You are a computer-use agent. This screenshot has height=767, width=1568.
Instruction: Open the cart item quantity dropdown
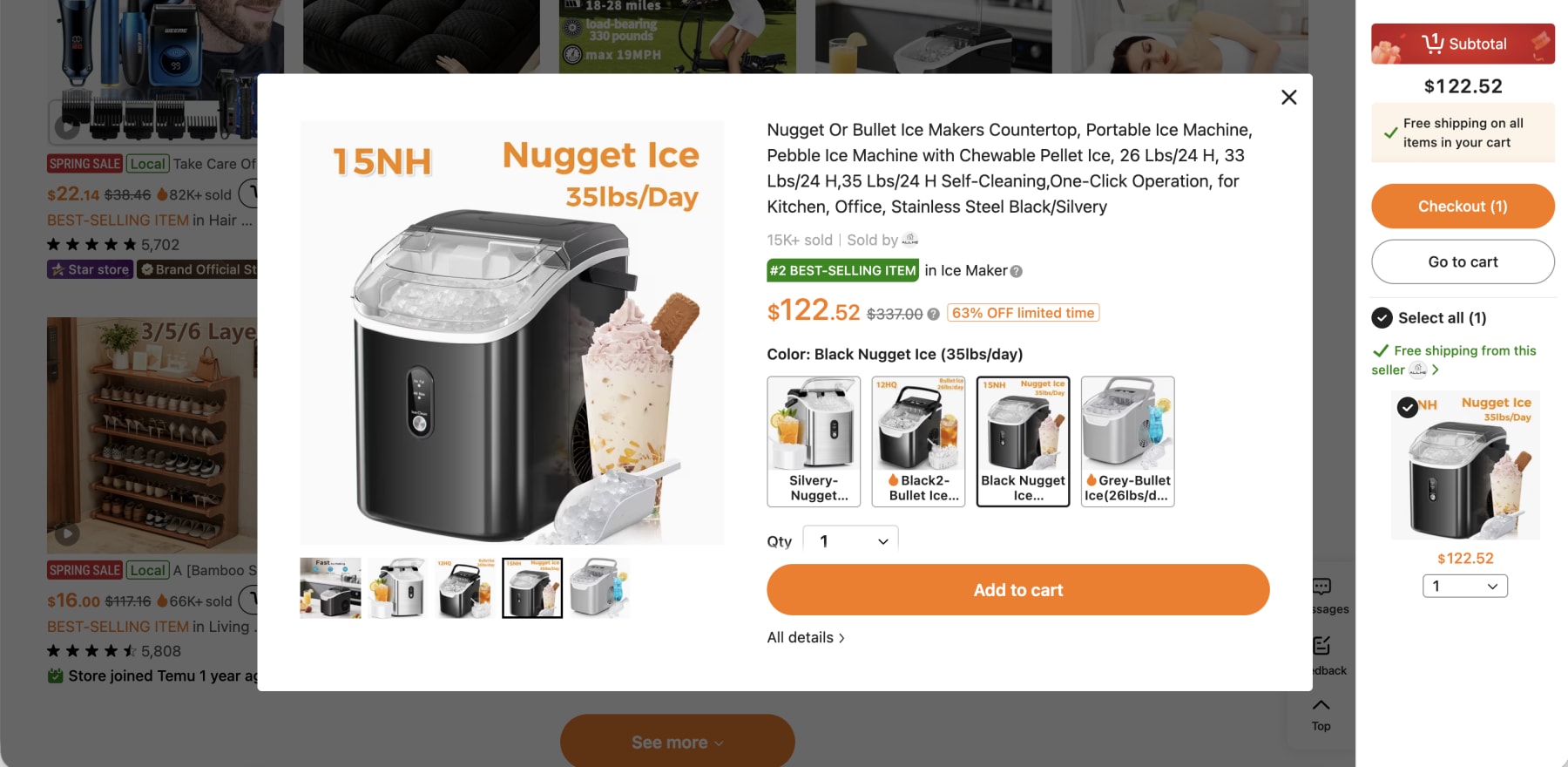[x=1465, y=587]
